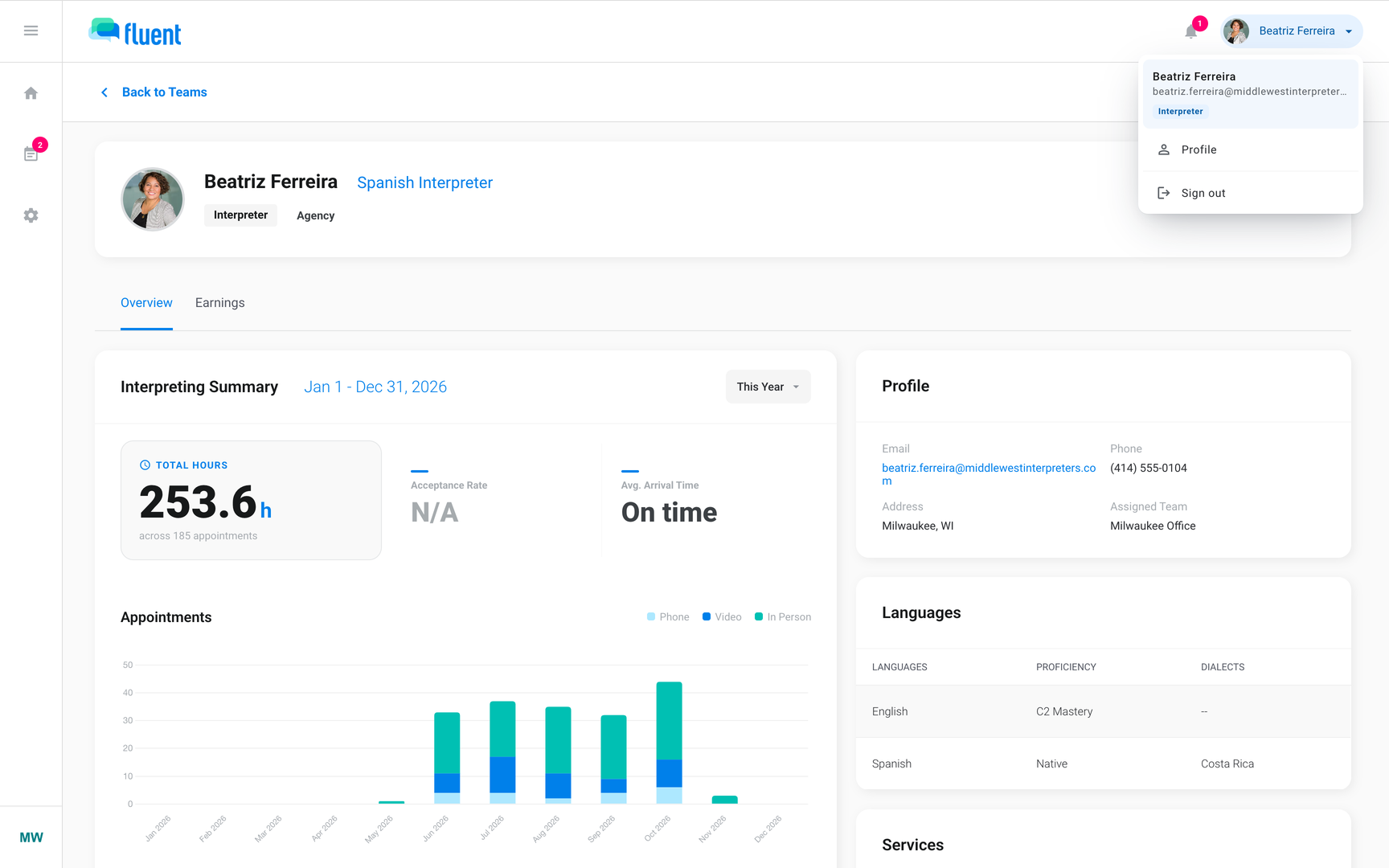Click the August 2026 chart bar

[558, 755]
